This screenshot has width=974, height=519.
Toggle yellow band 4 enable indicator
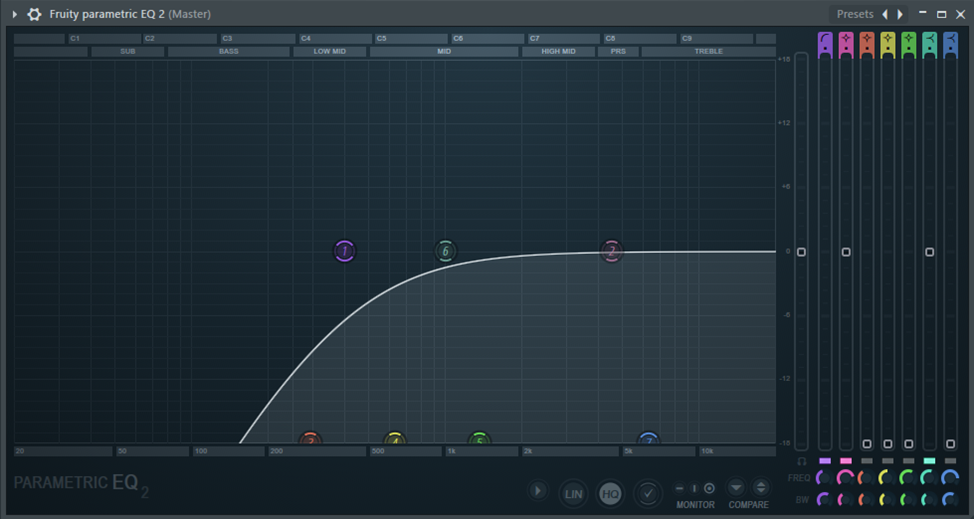[888, 461]
